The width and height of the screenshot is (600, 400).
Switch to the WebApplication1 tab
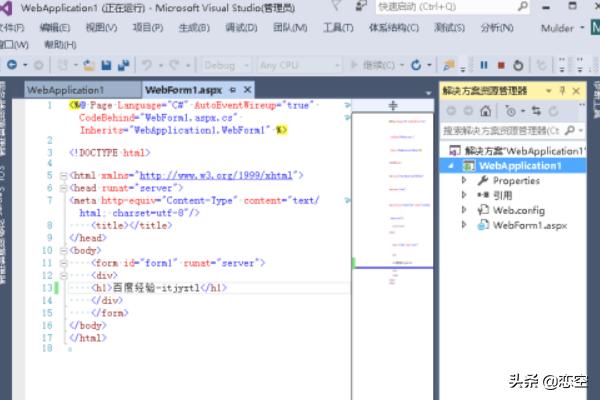coord(65,90)
